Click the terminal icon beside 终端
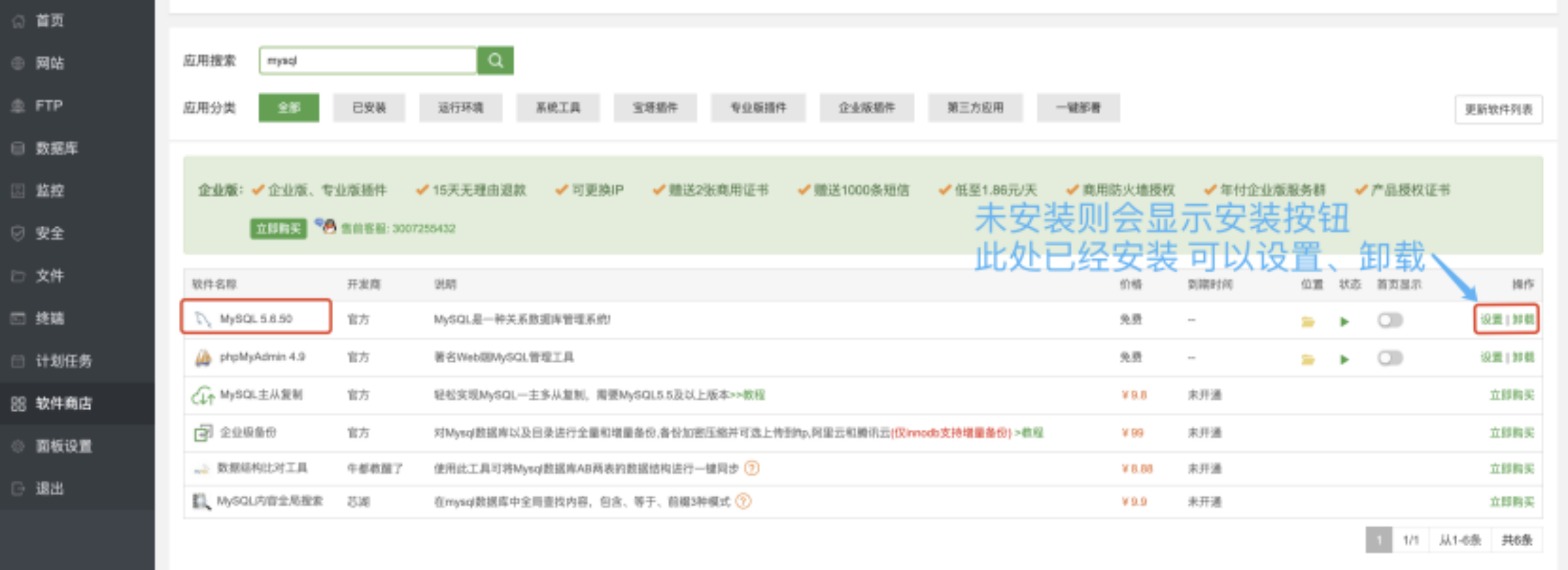This screenshot has height=570, width=1568. pos(18,318)
